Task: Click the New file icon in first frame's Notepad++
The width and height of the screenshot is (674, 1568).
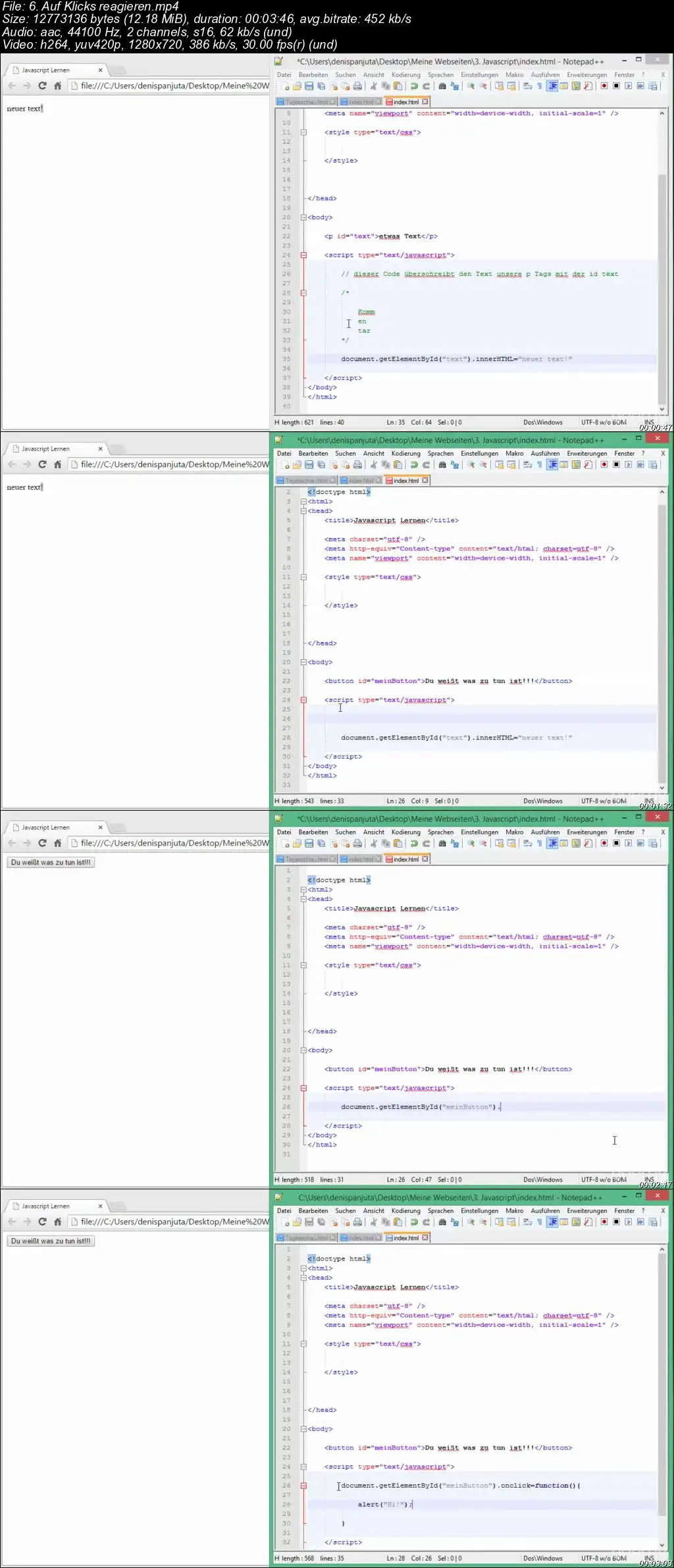Action: [x=286, y=86]
